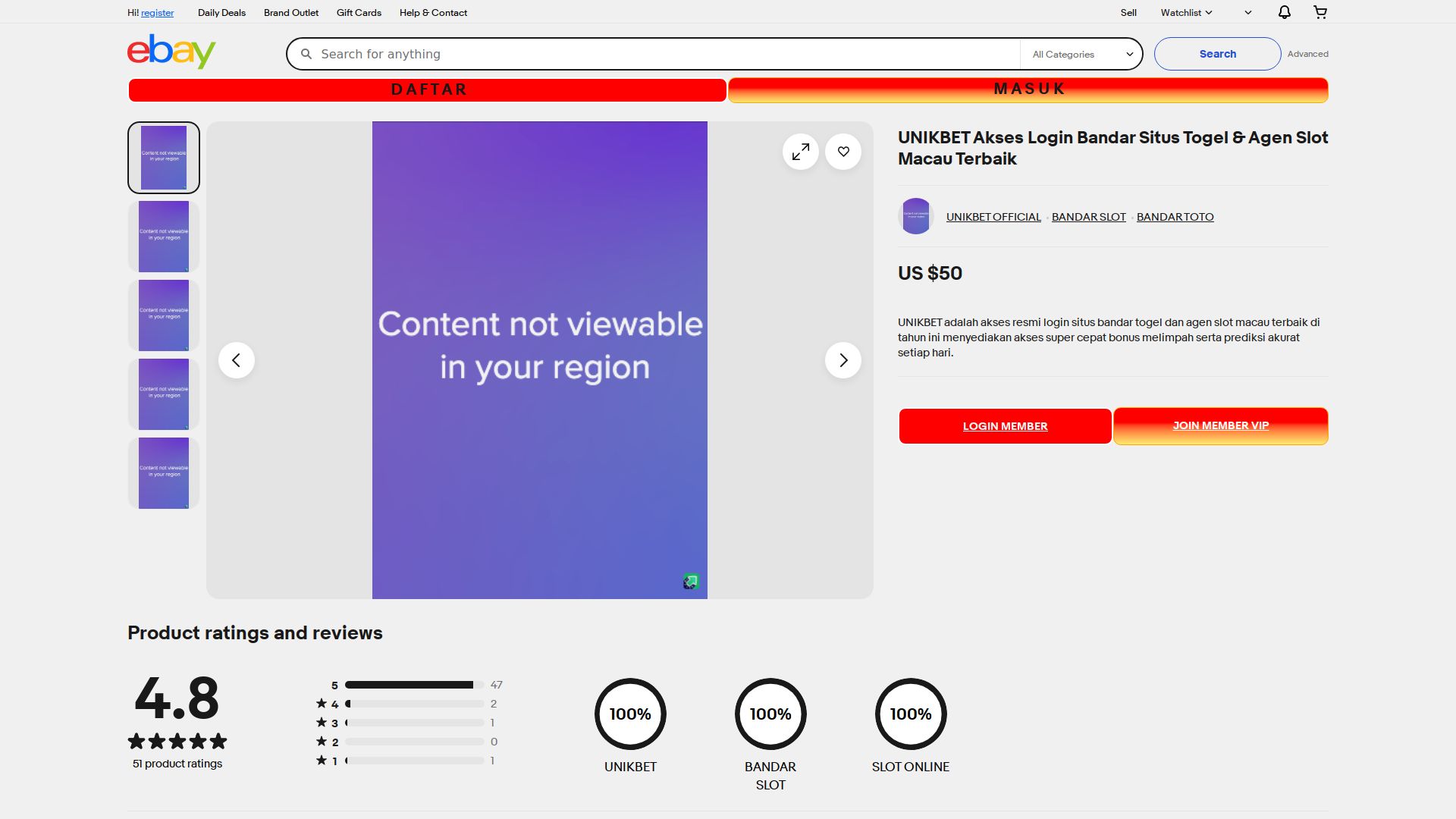Go to Brand Outlet

290,12
